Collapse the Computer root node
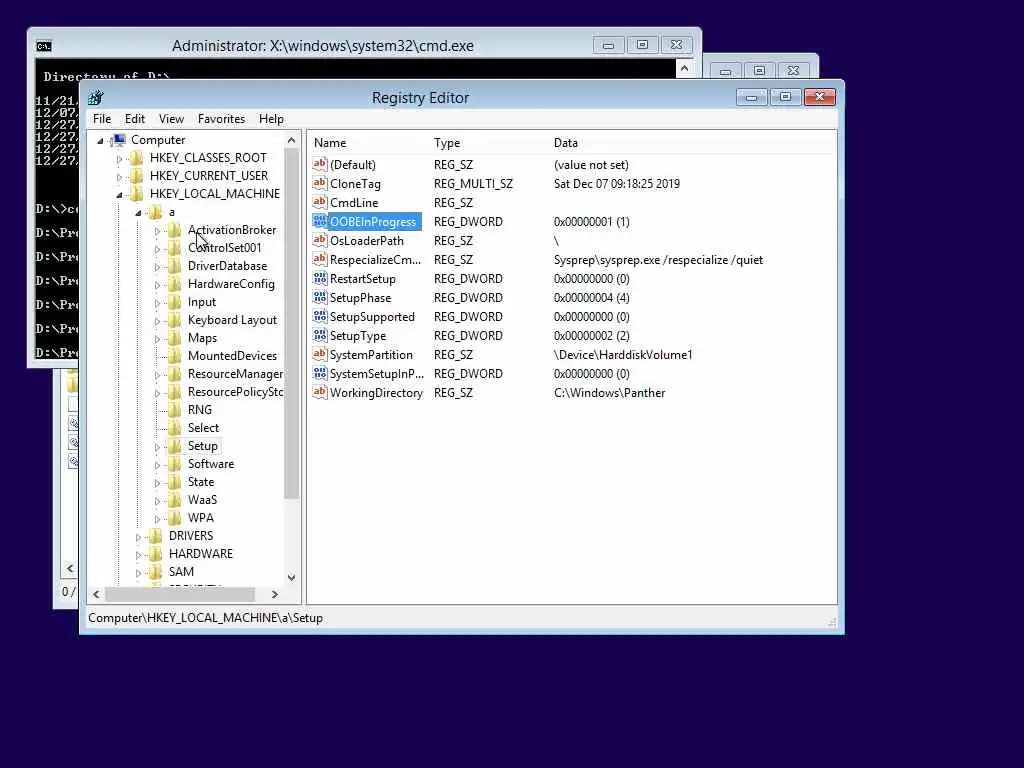The image size is (1024, 768). 100,140
